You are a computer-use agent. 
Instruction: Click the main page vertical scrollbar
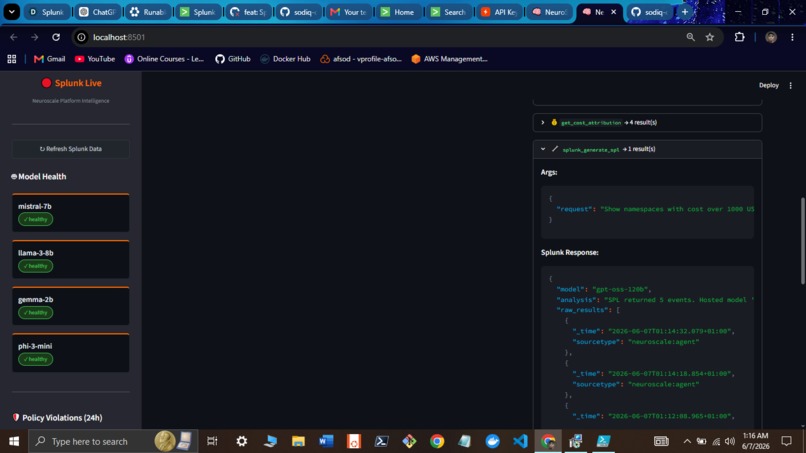[802, 241]
